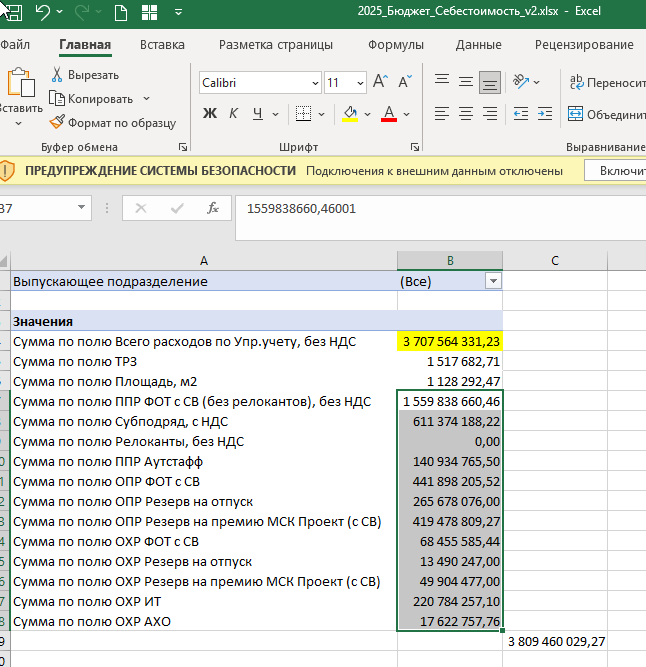
Task: Open the (Все) pivot filter dropdown
Action: pyautogui.click(x=492, y=282)
